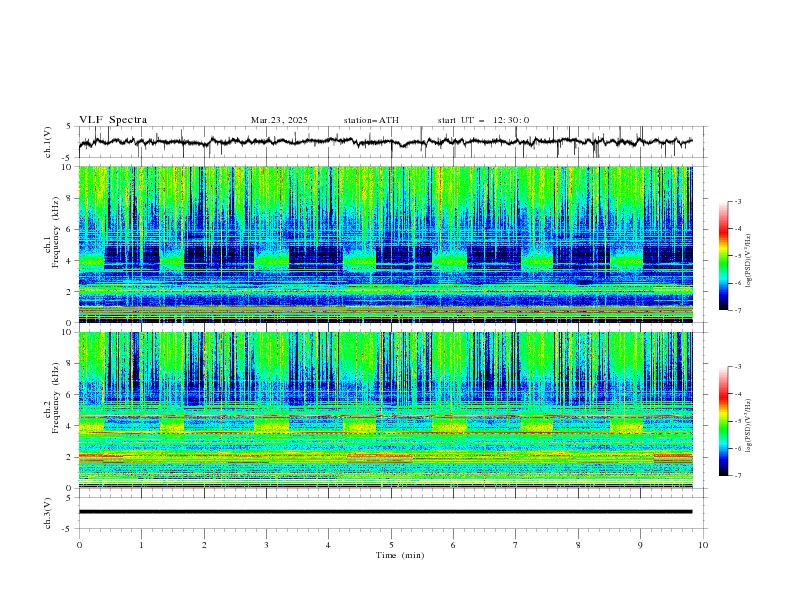
Task: Click time axis tick label "2"
Action: [x=204, y=545]
